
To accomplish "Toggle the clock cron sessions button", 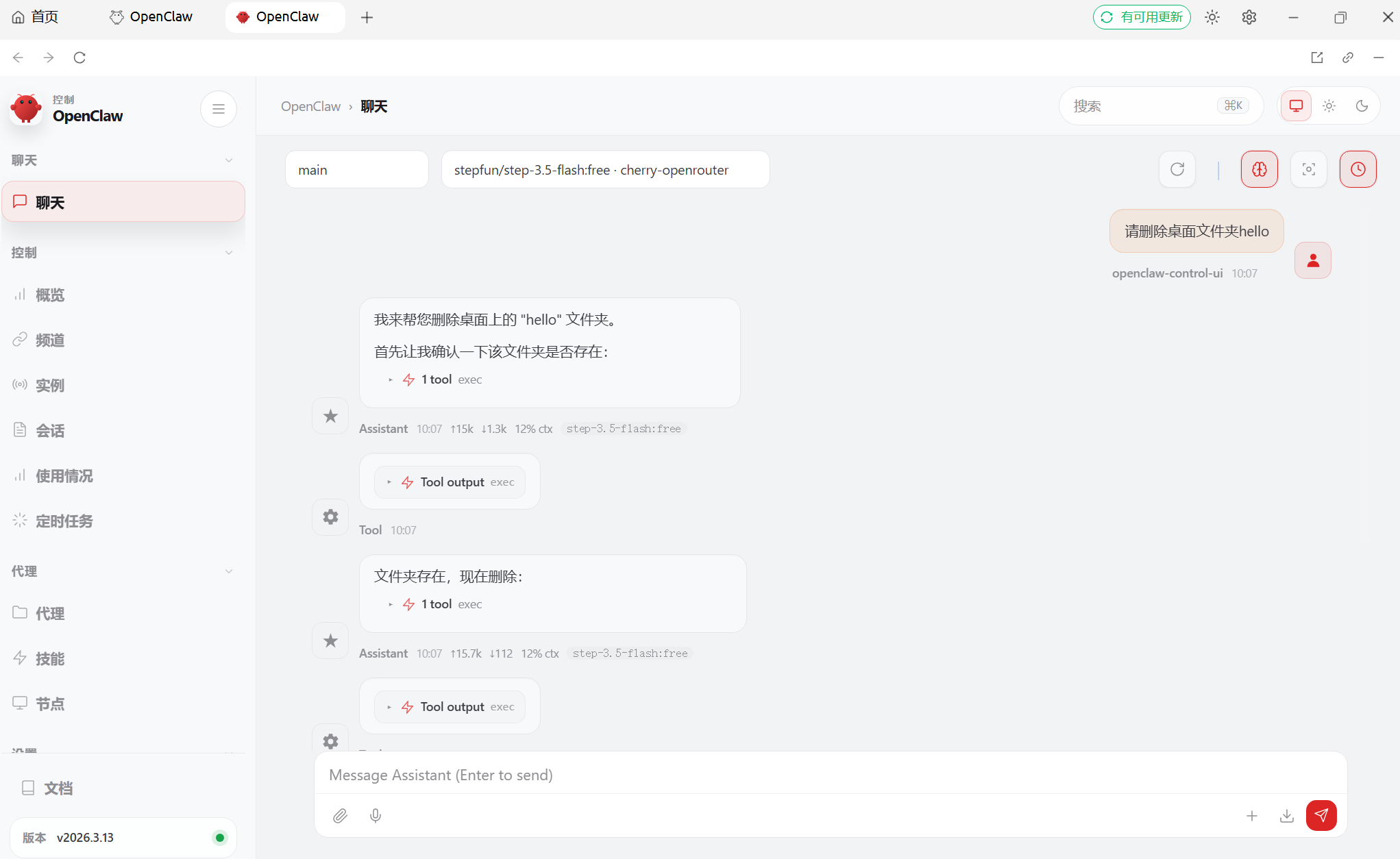I will 1358,169.
